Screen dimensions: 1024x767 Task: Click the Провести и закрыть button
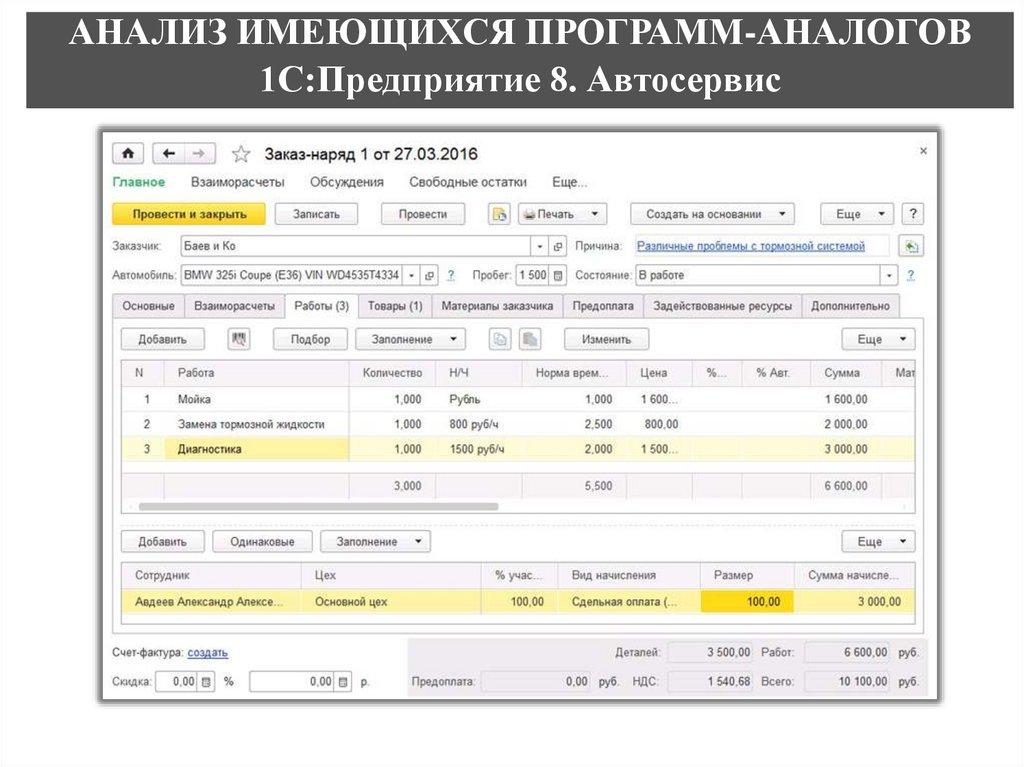(188, 214)
